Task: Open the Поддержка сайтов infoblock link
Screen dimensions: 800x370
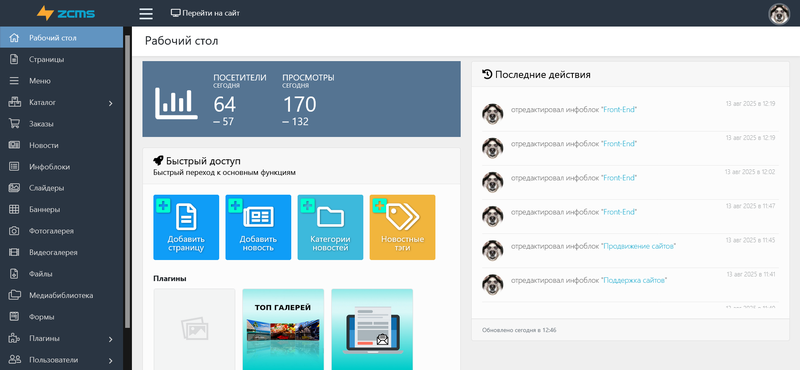Action: point(635,280)
